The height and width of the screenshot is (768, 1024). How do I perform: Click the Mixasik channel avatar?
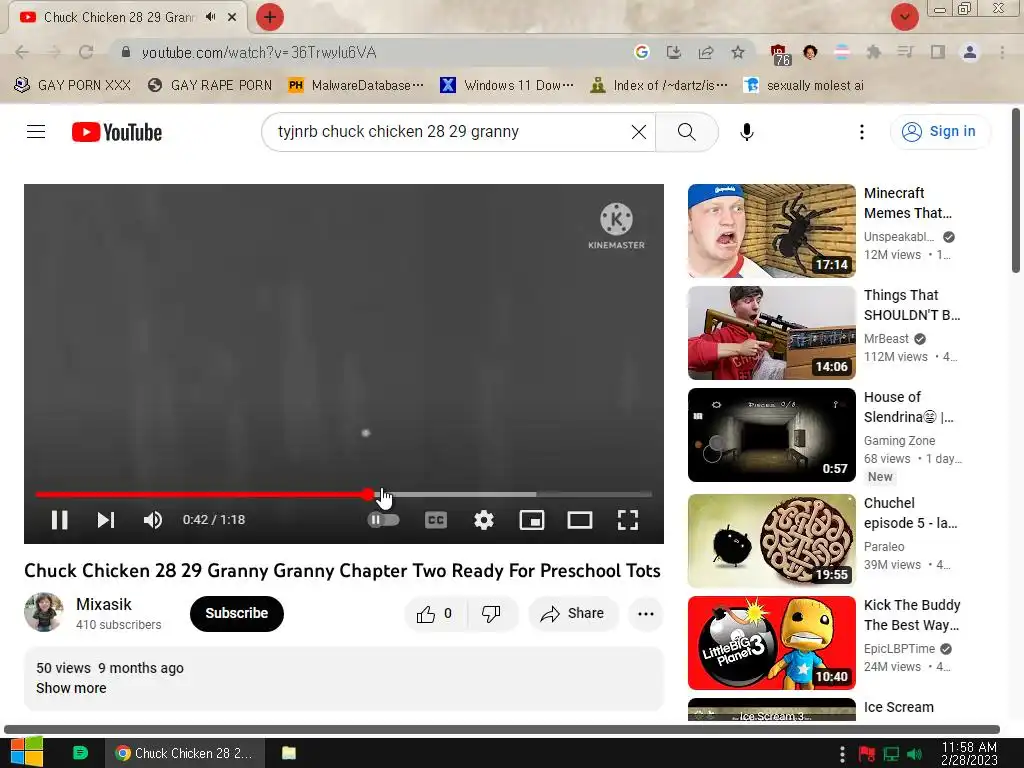pyautogui.click(x=44, y=612)
